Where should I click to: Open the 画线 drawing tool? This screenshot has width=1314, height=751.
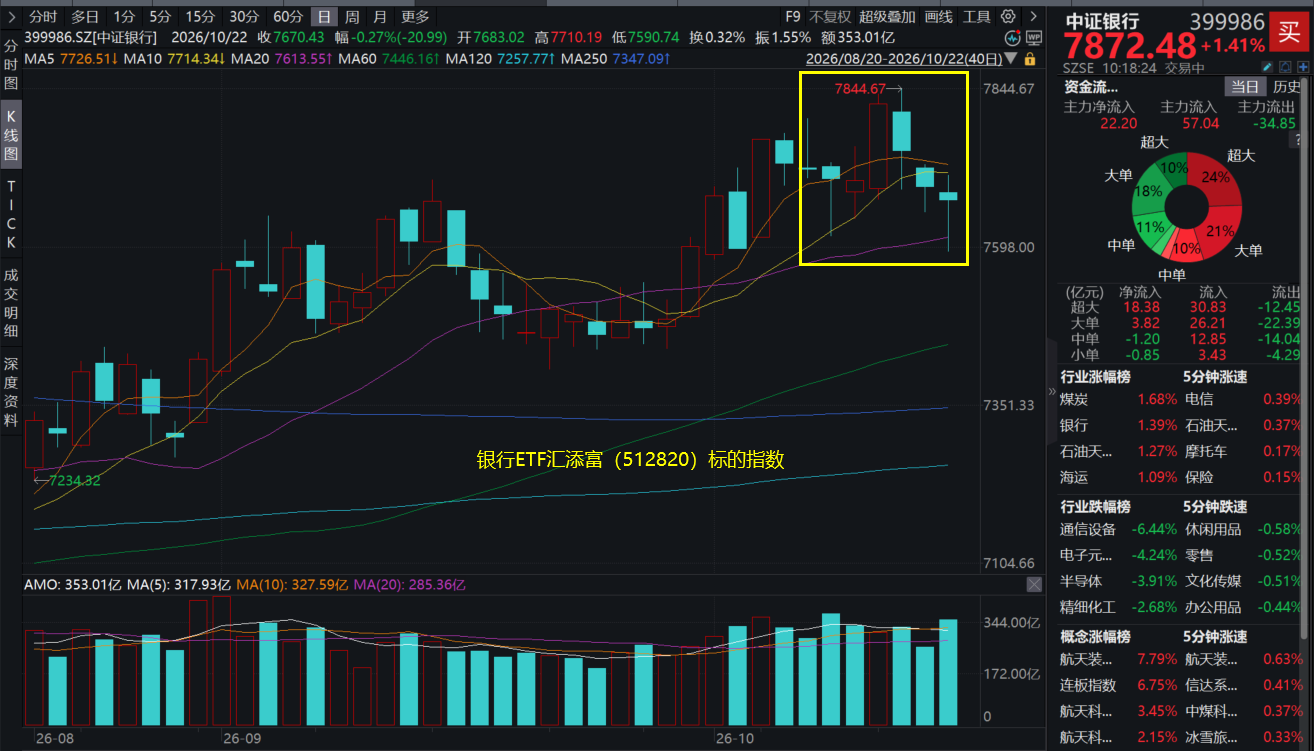click(939, 16)
